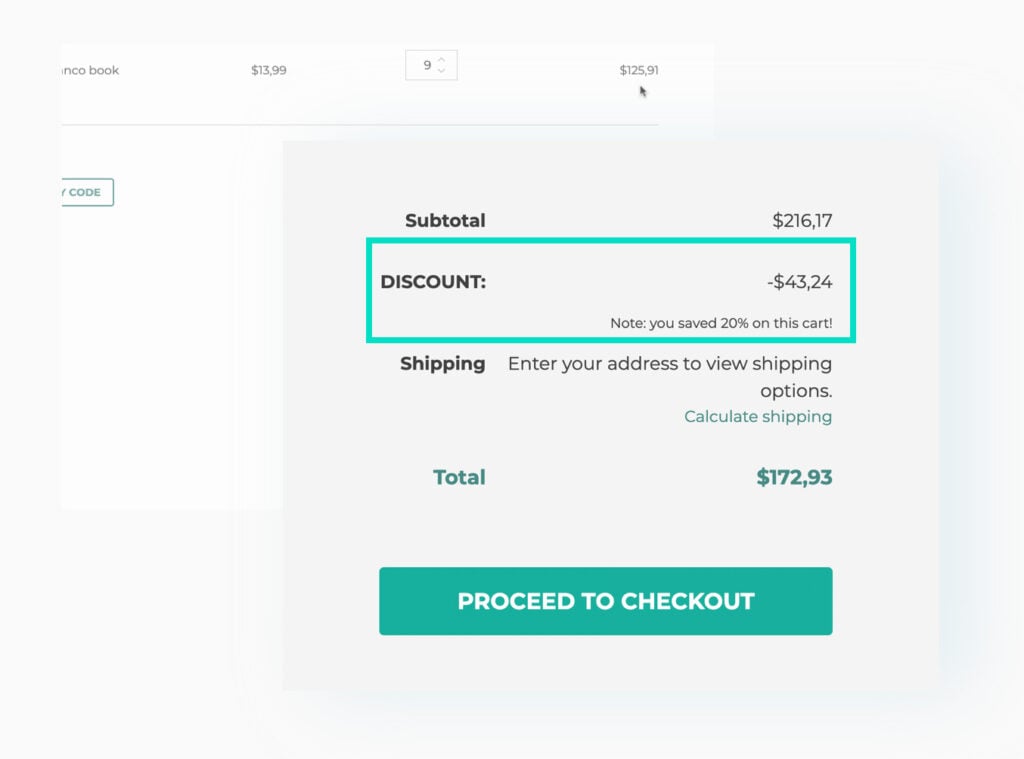
Task: Click the $13,99 unit price
Action: (268, 70)
